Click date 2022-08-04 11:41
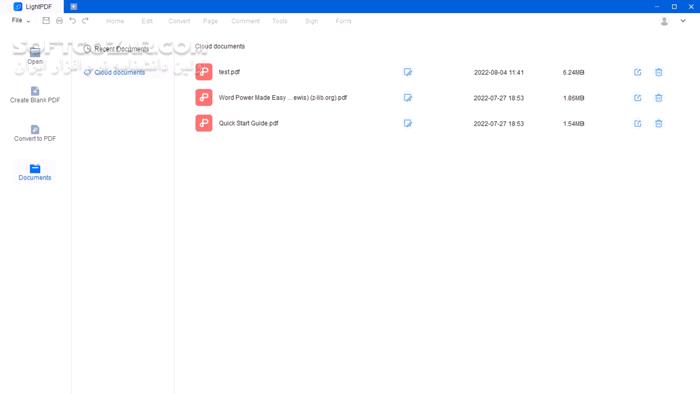The height and width of the screenshot is (394, 700). [x=499, y=72]
